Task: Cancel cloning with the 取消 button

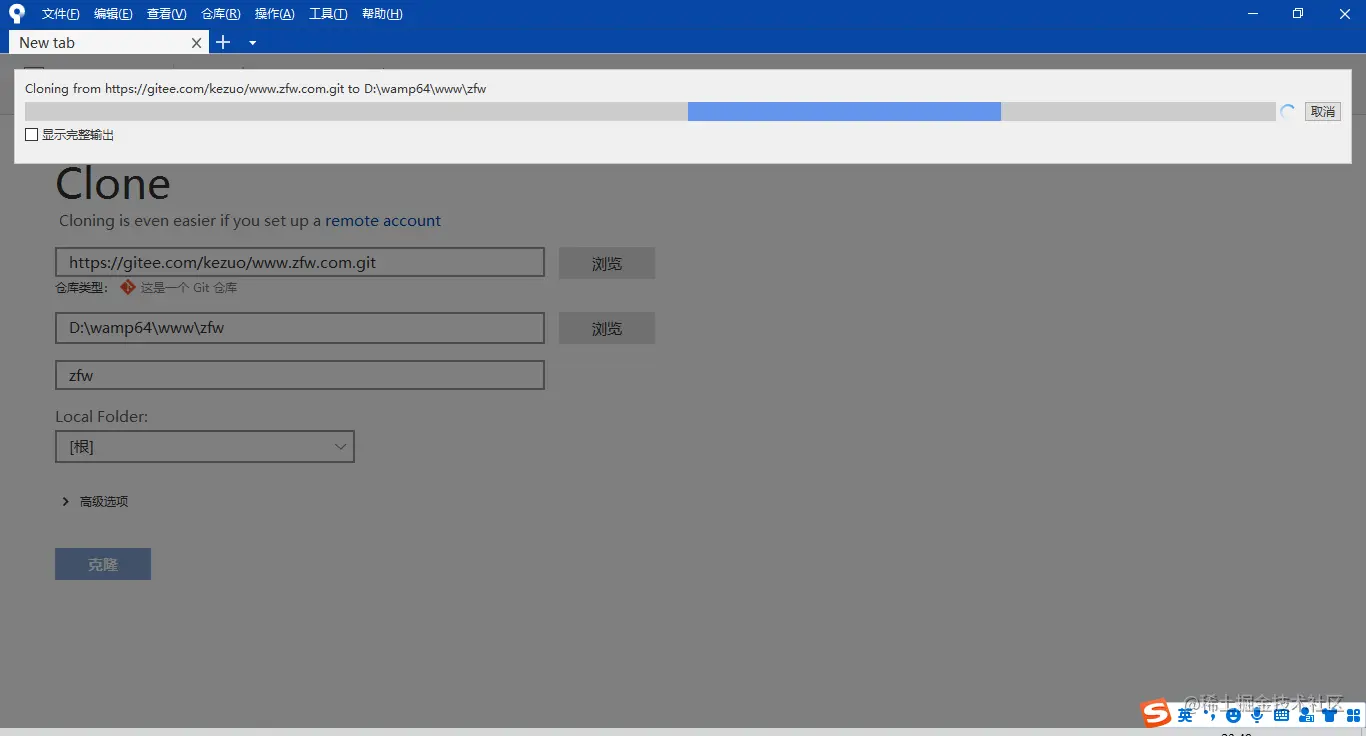Action: tap(1323, 112)
